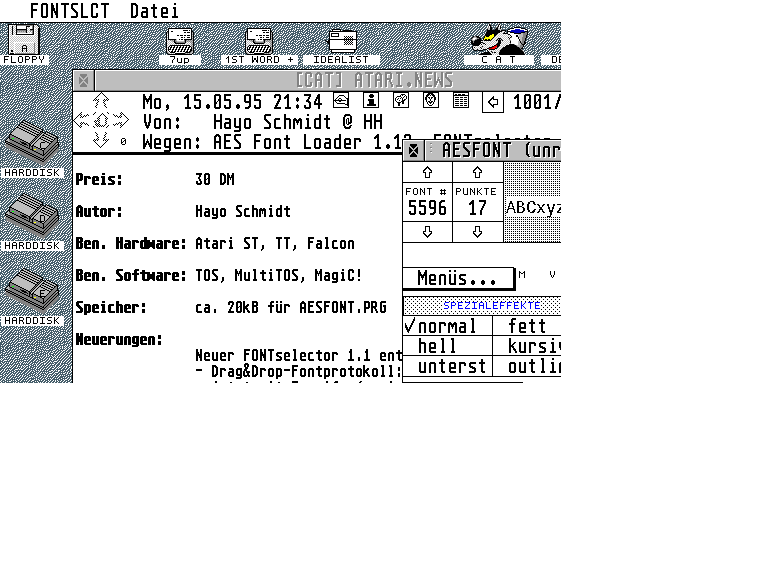
Task: Select the normal text effect
Action: 447,326
